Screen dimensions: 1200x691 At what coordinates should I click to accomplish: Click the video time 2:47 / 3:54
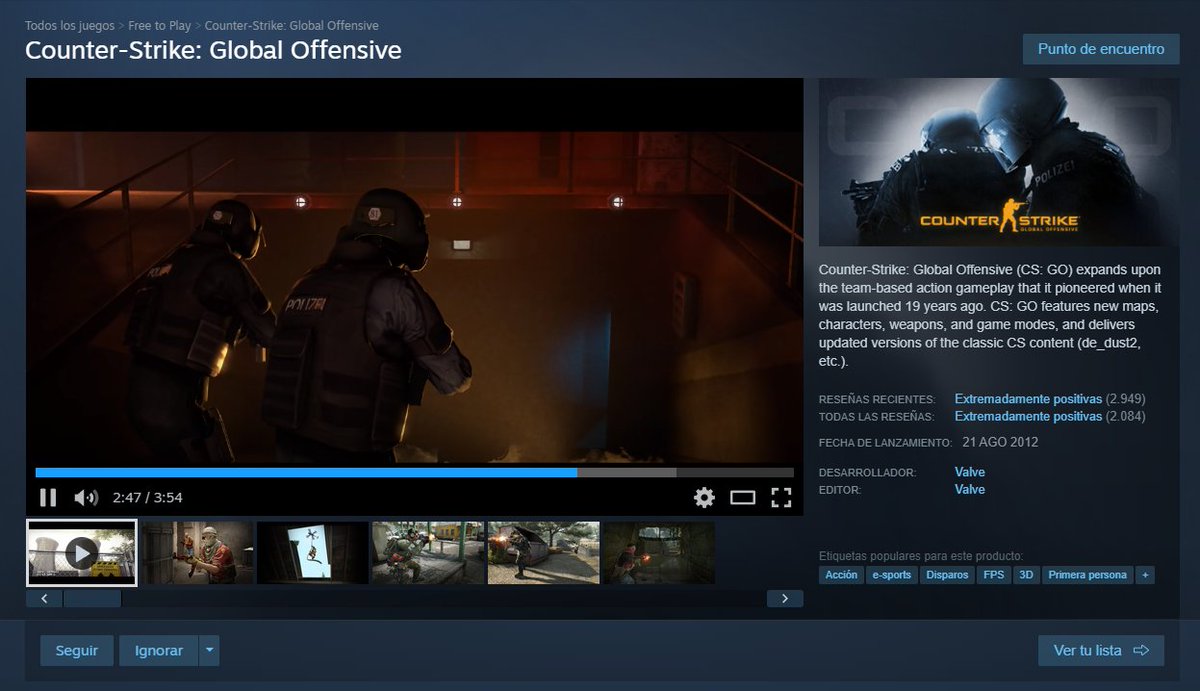(148, 497)
